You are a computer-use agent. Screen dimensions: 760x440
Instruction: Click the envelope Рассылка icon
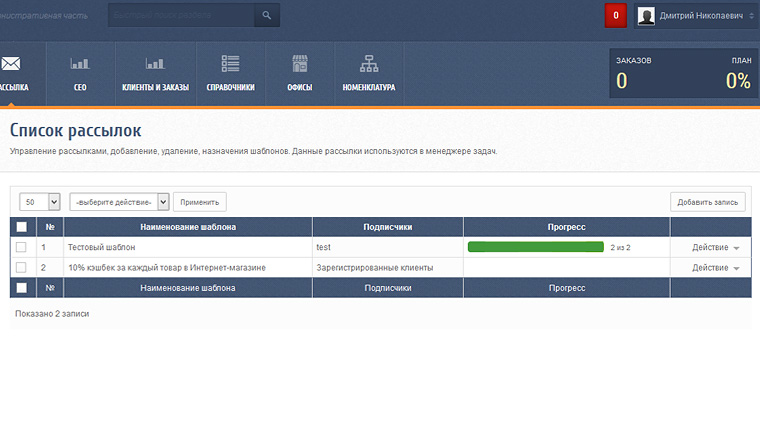(x=11, y=64)
